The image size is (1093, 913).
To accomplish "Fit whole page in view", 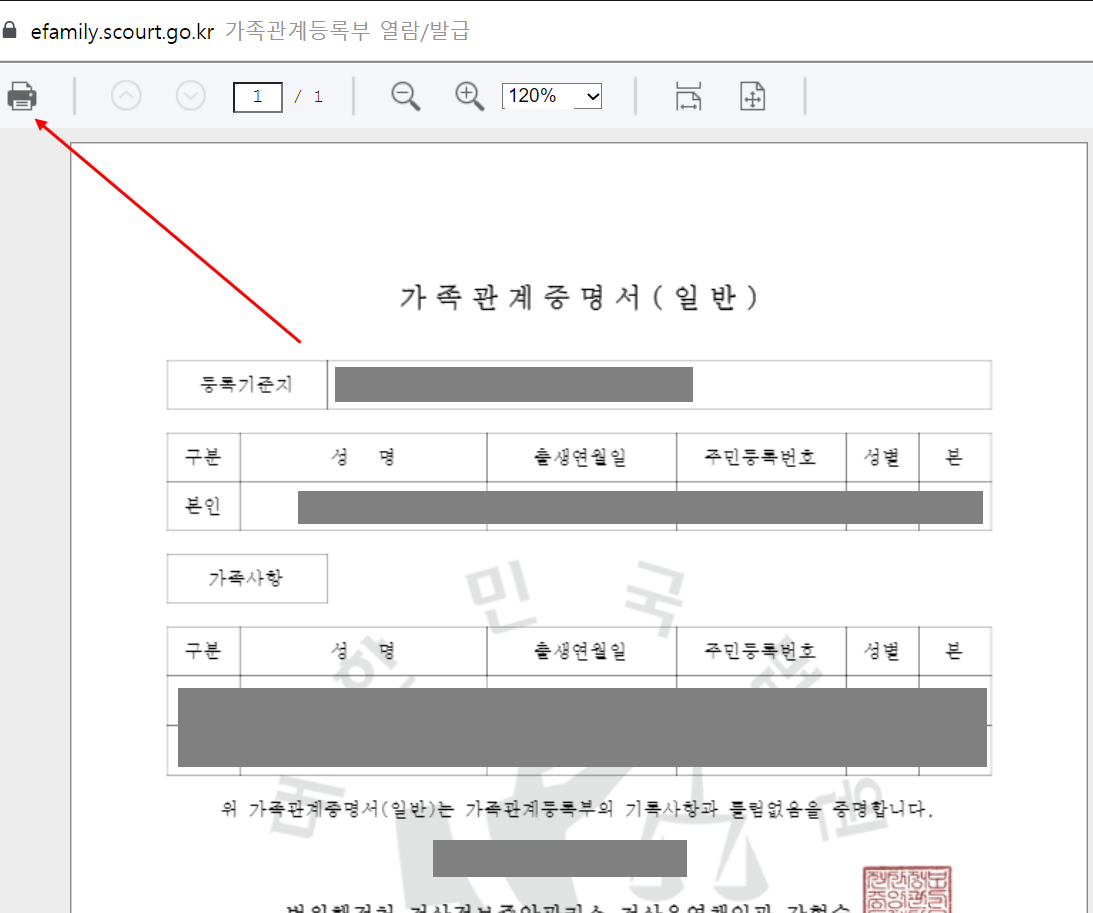I will [x=752, y=96].
